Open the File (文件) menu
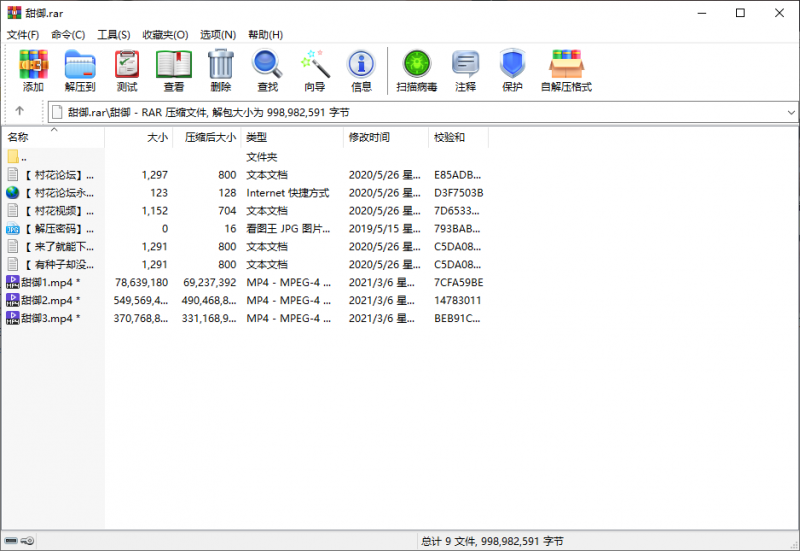The width and height of the screenshot is (800, 551). [23, 35]
